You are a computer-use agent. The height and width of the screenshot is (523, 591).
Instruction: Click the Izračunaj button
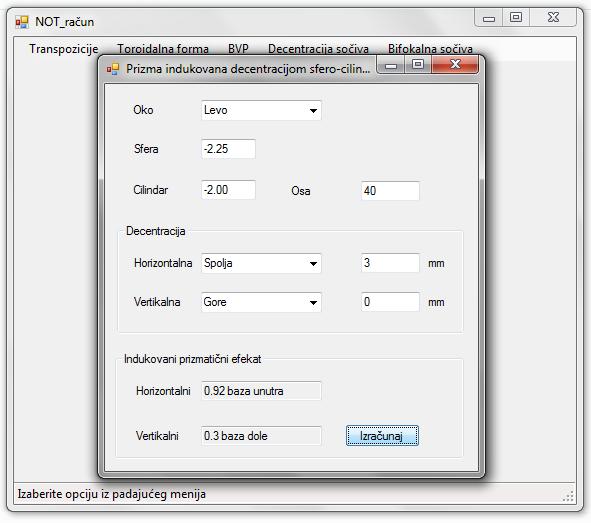(382, 436)
